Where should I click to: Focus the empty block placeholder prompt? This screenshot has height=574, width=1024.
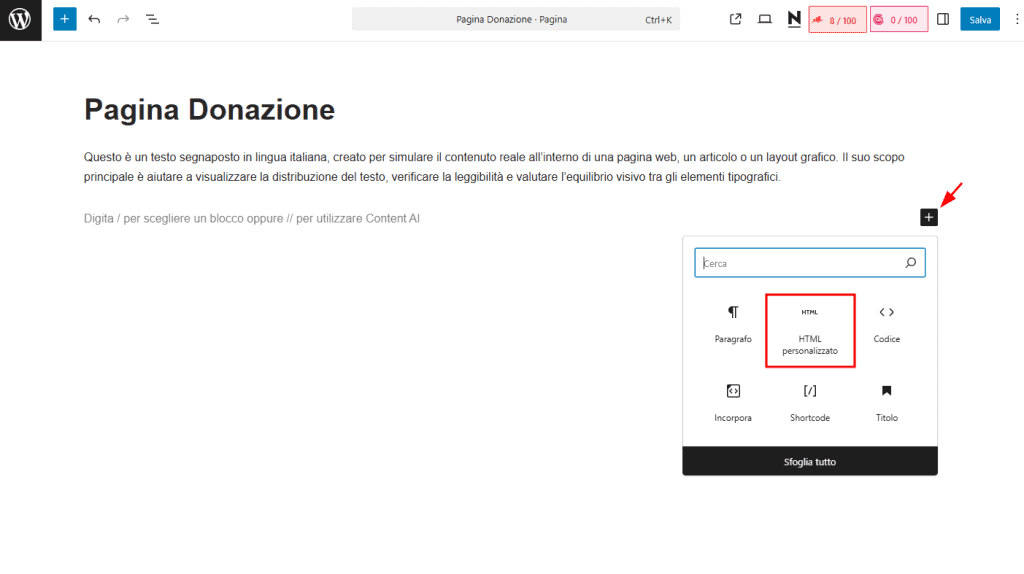(x=251, y=219)
